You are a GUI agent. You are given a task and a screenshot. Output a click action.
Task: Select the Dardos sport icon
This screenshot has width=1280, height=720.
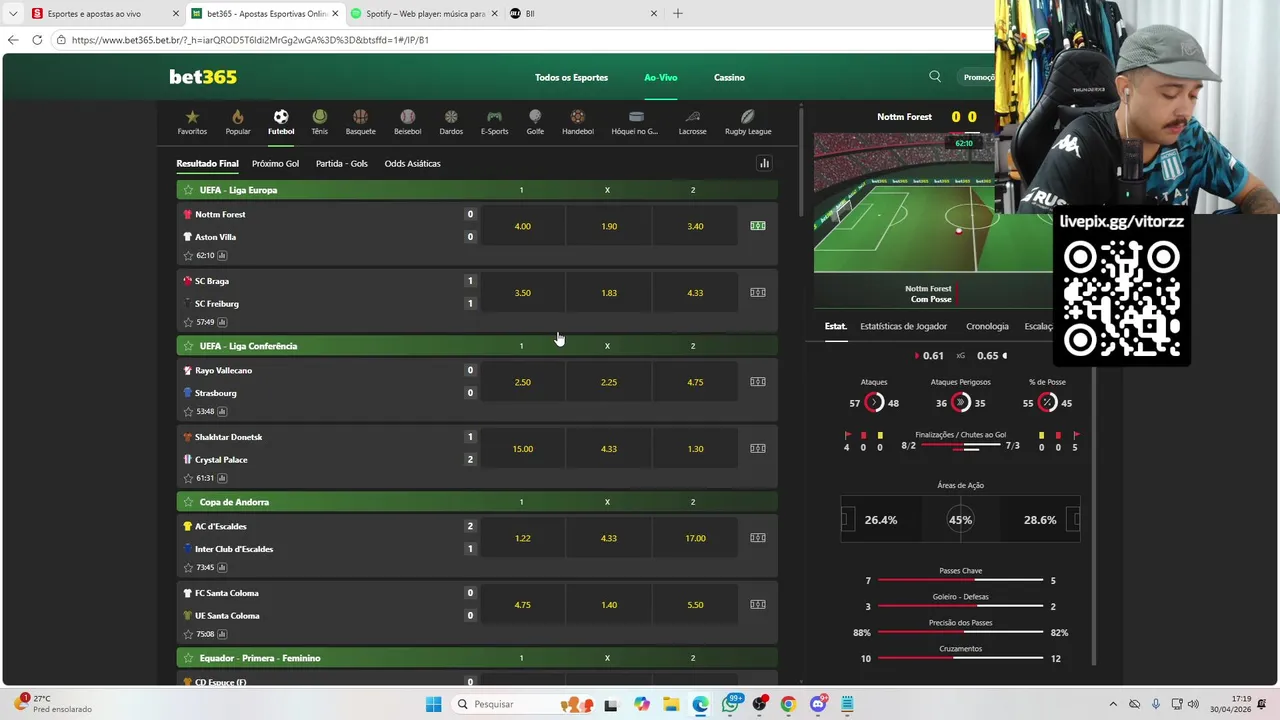point(451,122)
